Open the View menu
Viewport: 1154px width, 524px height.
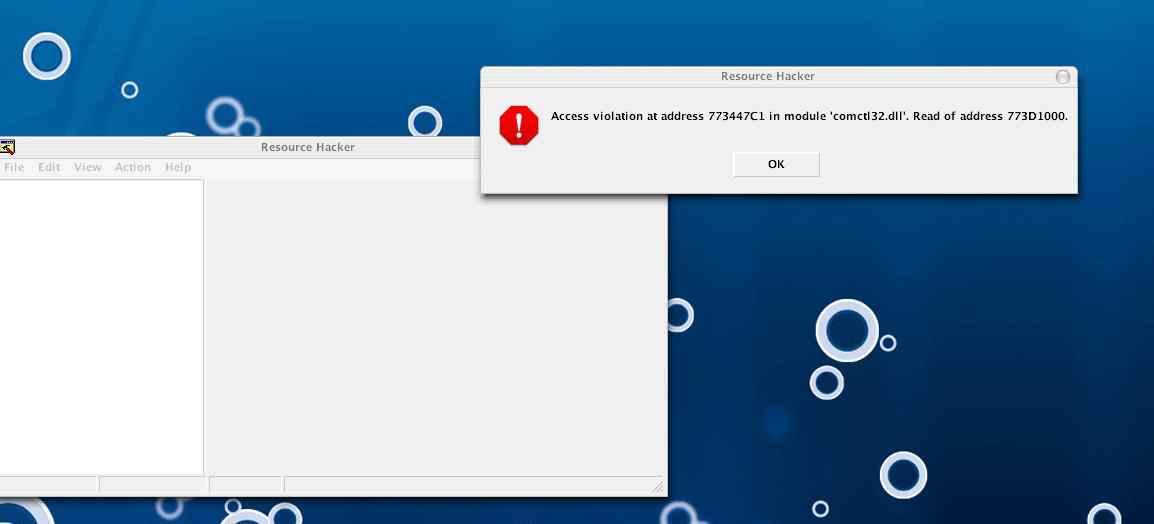pyautogui.click(x=88, y=167)
